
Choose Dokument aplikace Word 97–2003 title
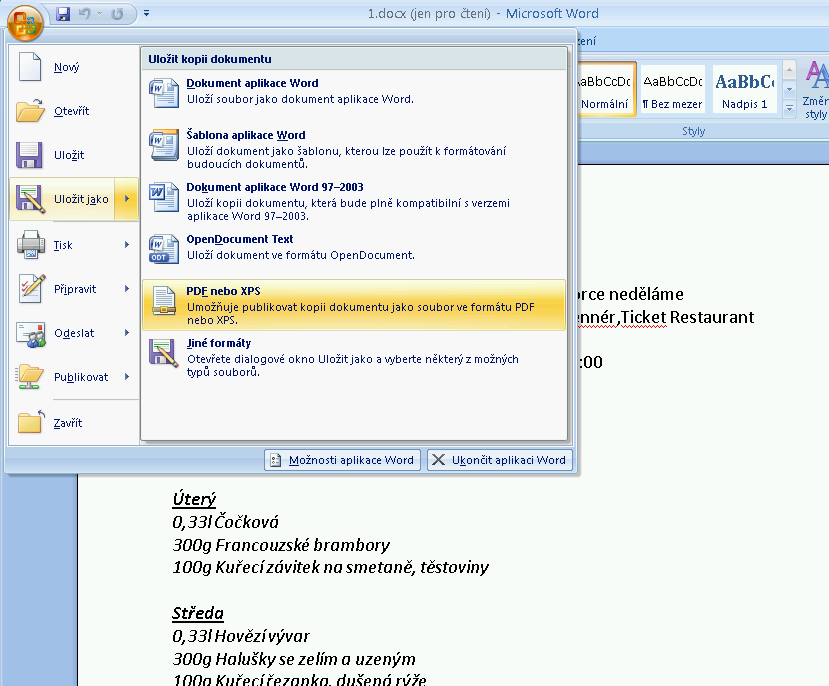pyautogui.click(x=275, y=187)
